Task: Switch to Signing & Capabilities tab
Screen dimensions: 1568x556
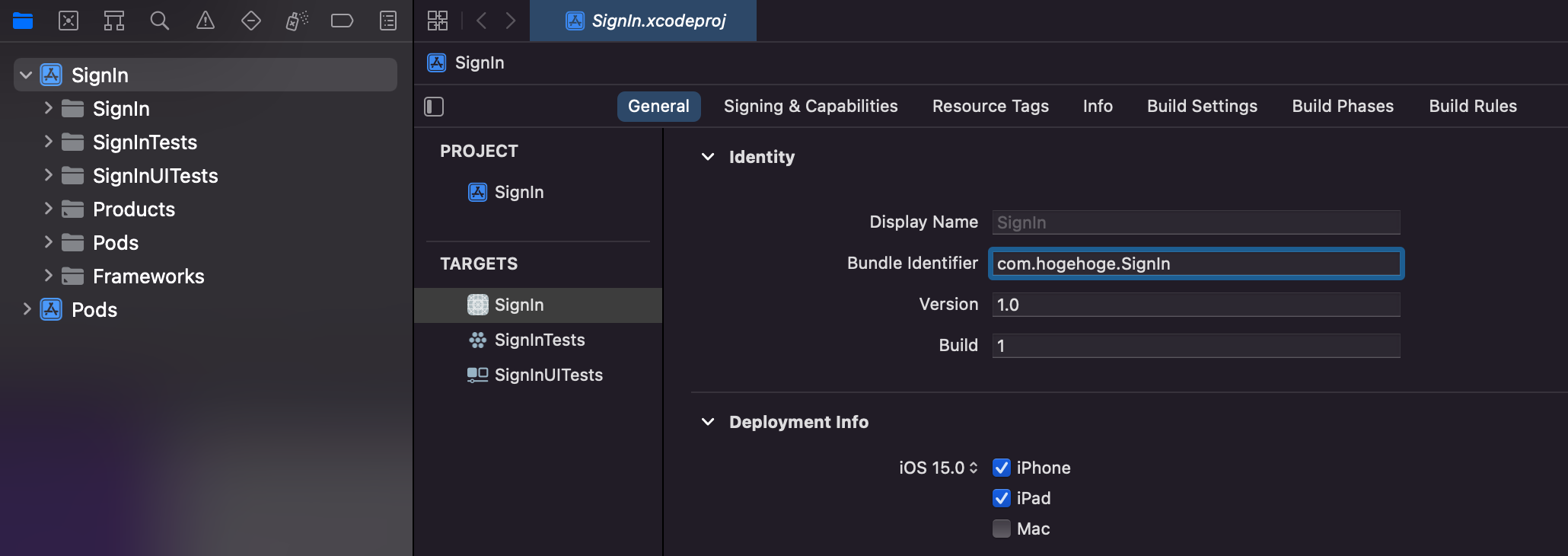Action: click(811, 107)
